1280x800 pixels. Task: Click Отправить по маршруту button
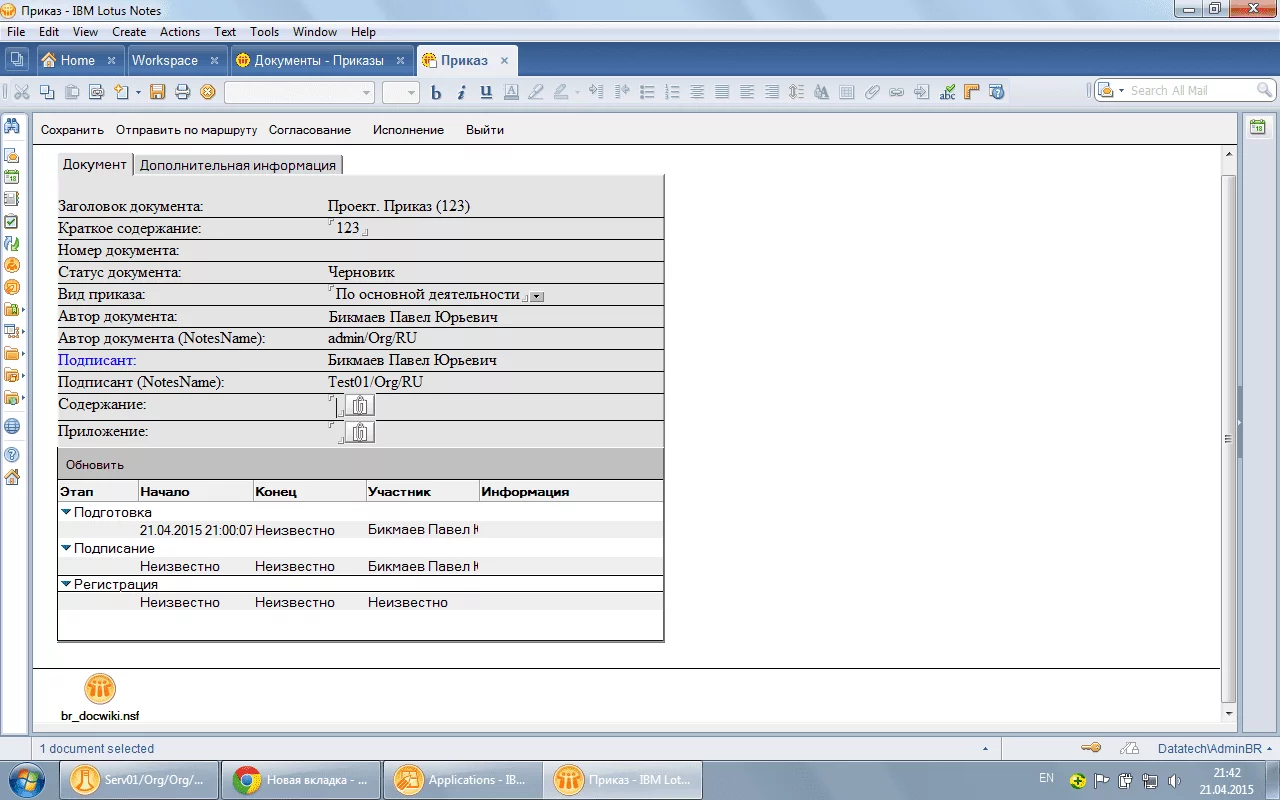(x=186, y=130)
